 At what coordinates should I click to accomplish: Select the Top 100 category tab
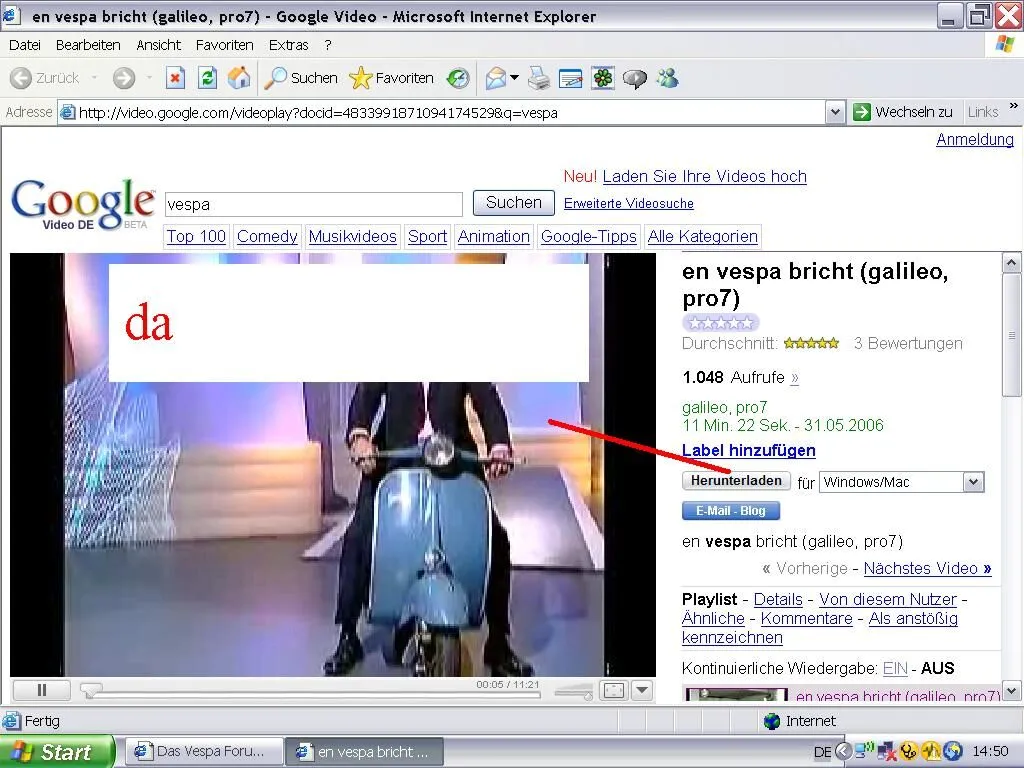(x=196, y=236)
